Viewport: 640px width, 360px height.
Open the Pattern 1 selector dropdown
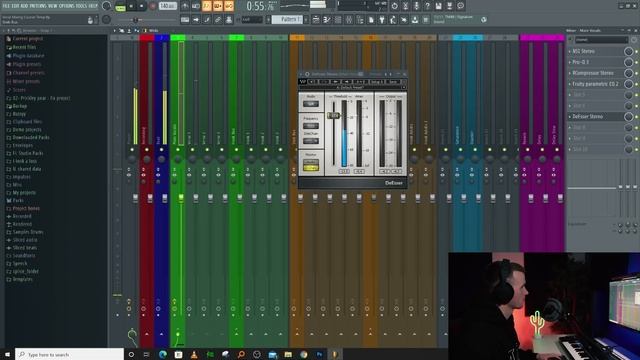[x=287, y=20]
